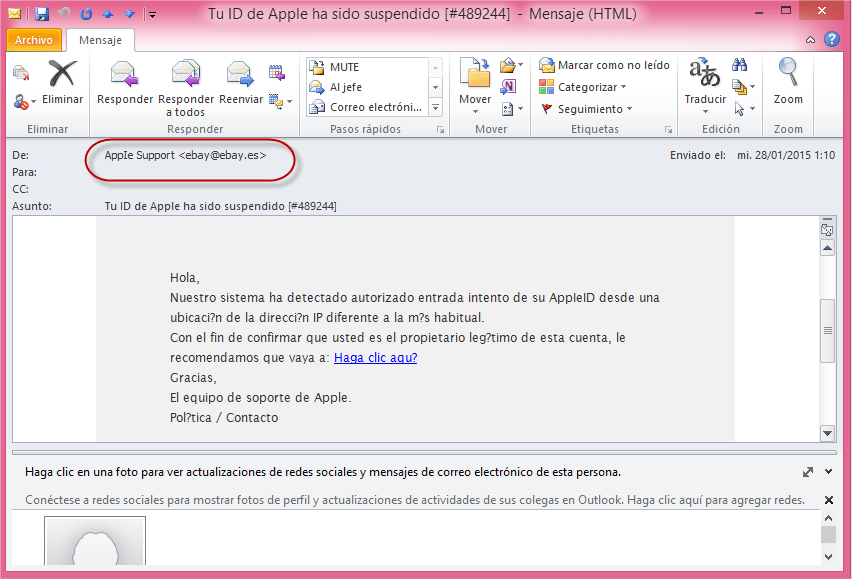The height and width of the screenshot is (579, 852).
Task: Select the Mensaje ribbon tab
Action: [x=100, y=40]
